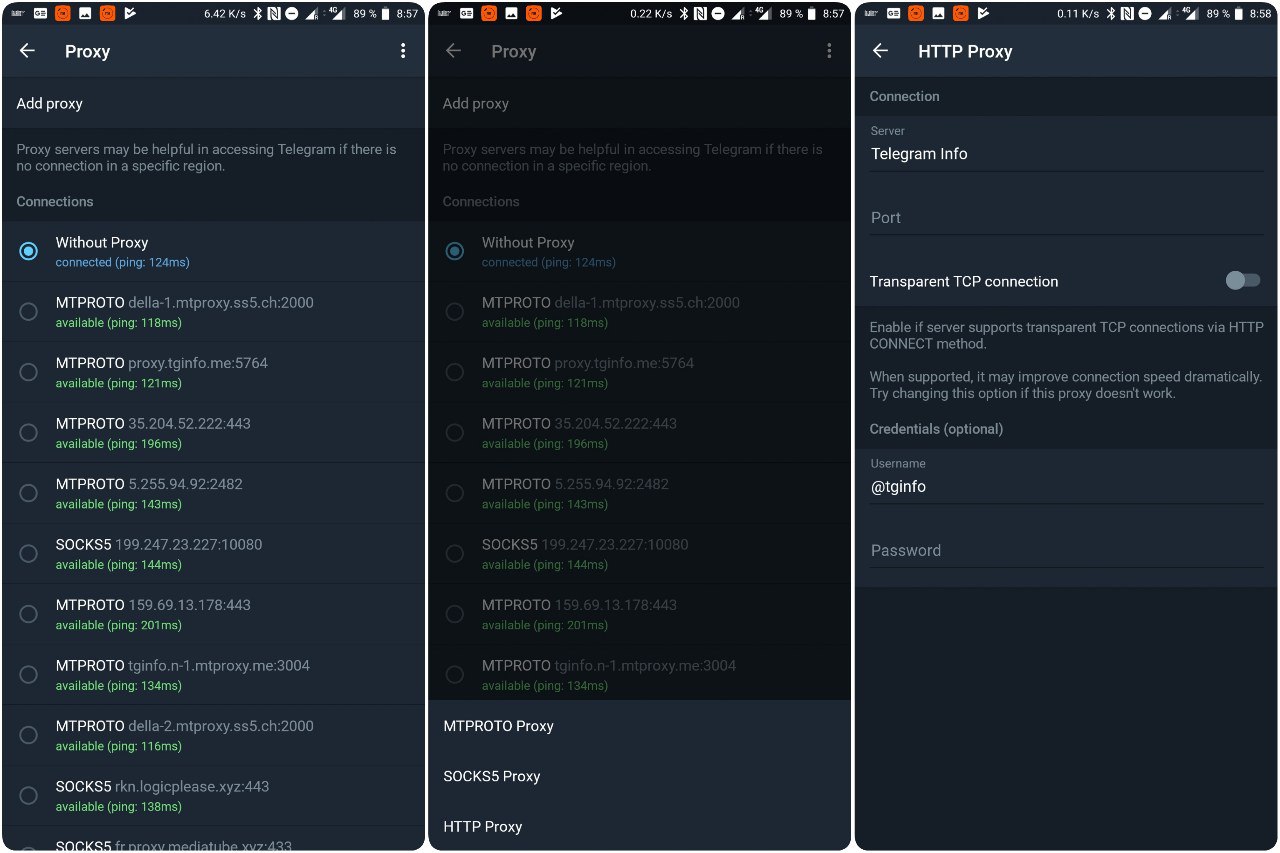The image size is (1280, 853).
Task: Select radio for SOCKS5 rkn.logicplease.xyz:443
Action: click(28, 795)
